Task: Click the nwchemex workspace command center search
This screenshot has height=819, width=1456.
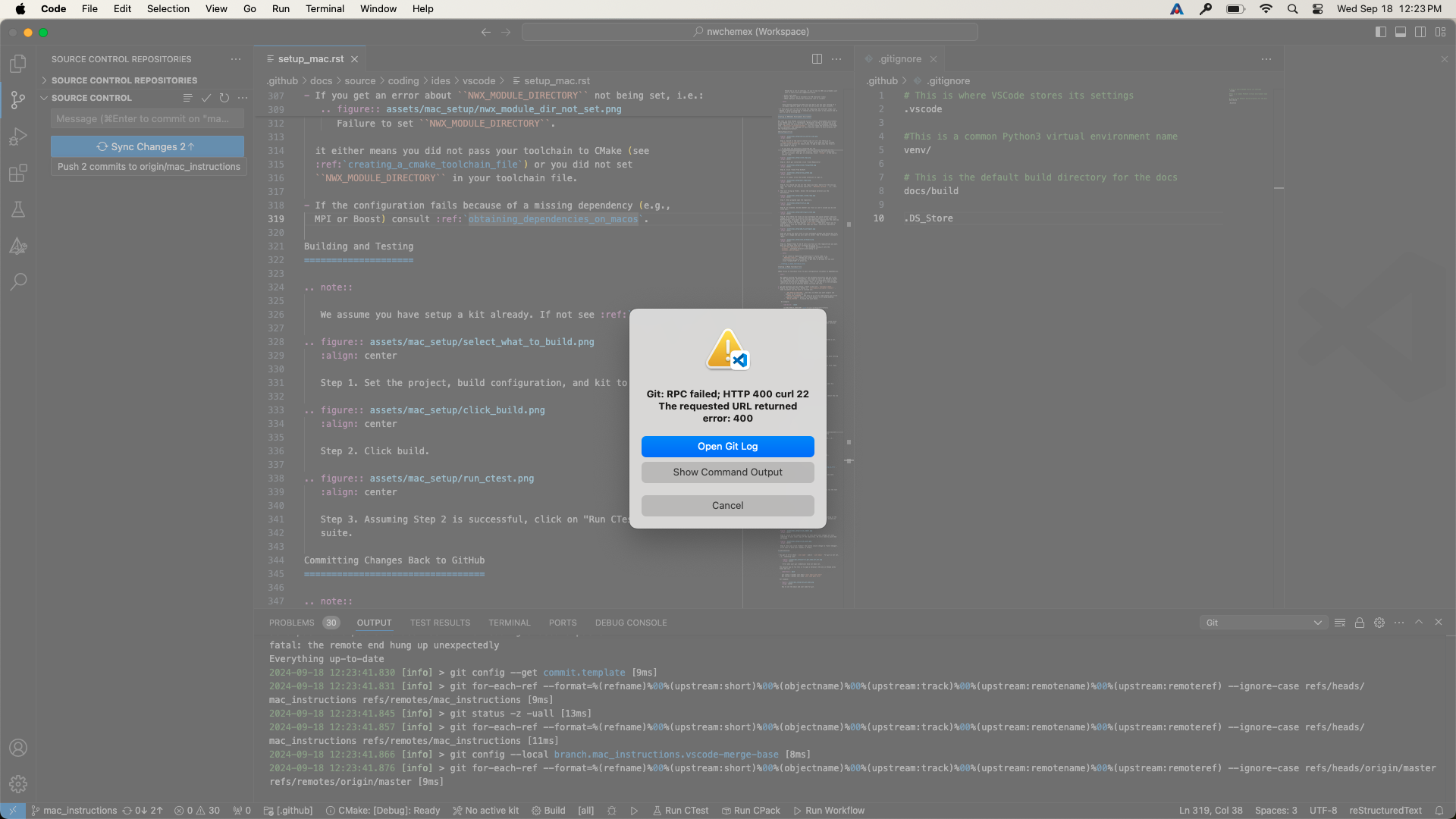Action: (x=750, y=32)
